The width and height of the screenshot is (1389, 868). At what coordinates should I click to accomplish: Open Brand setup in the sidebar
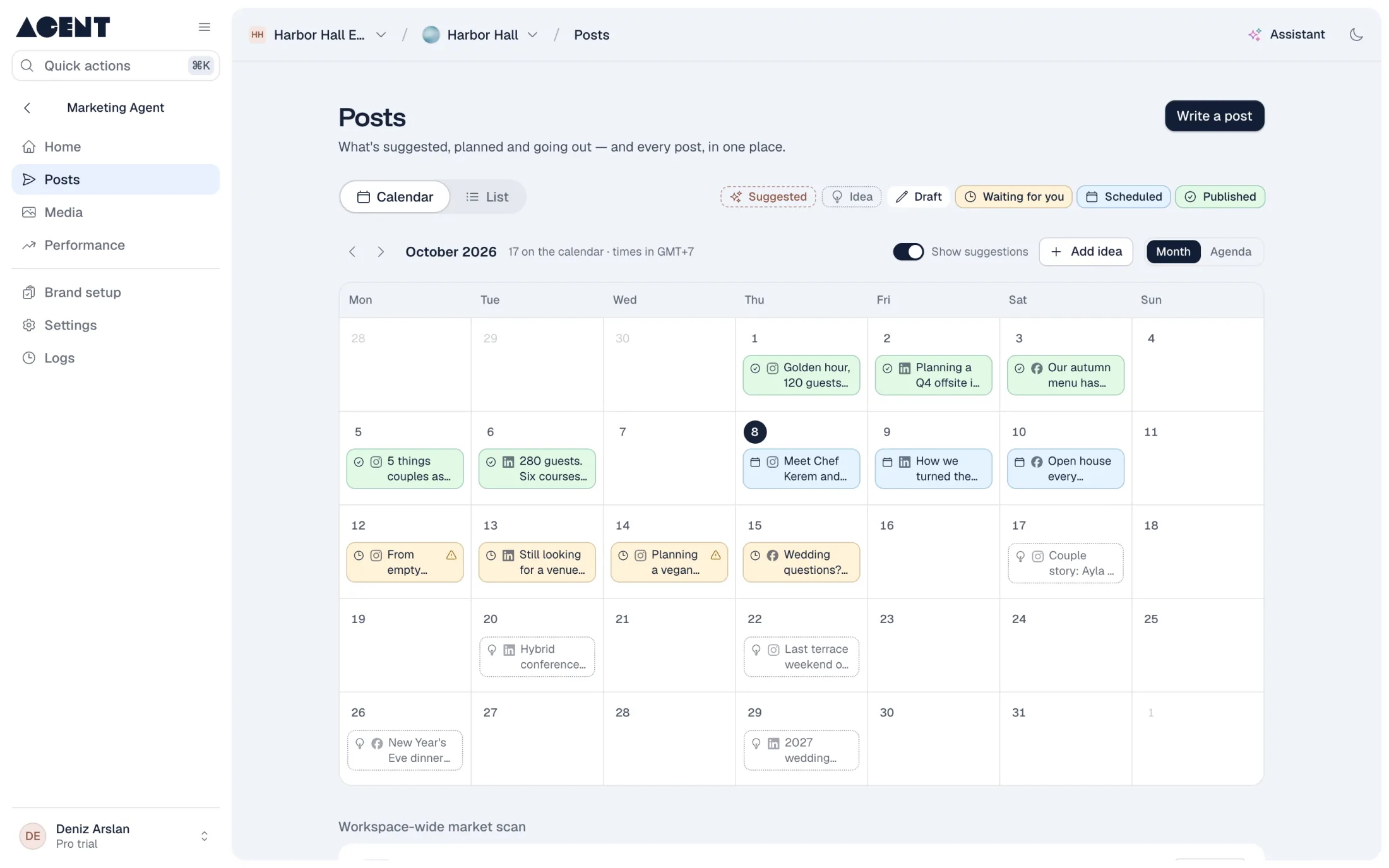[116, 292]
